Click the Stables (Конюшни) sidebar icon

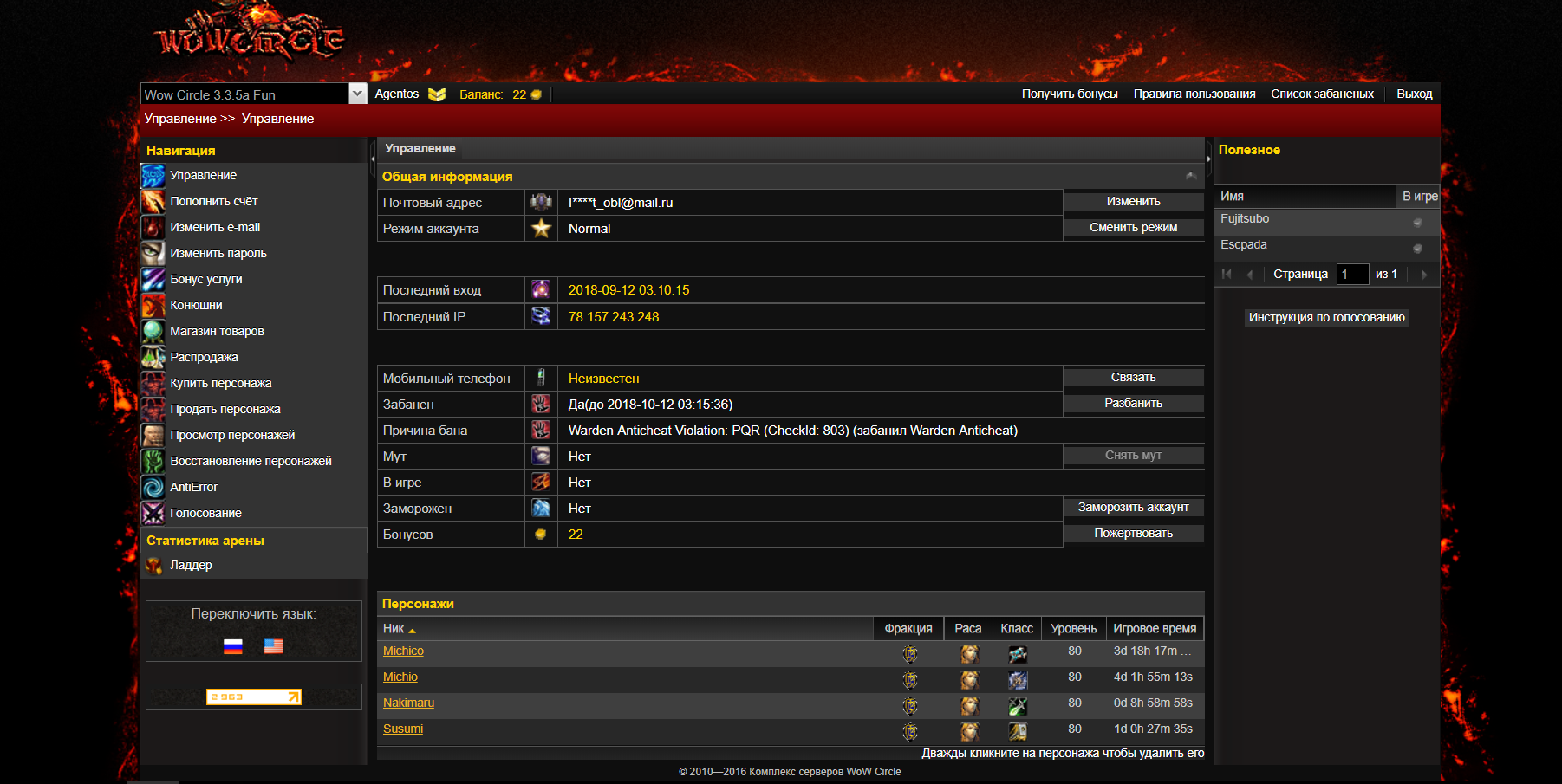point(153,306)
